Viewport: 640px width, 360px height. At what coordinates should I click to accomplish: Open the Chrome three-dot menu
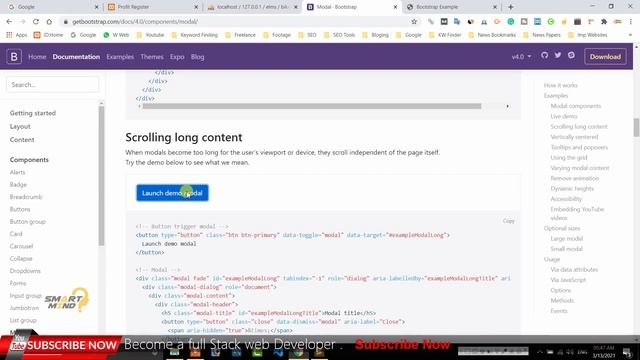click(631, 22)
